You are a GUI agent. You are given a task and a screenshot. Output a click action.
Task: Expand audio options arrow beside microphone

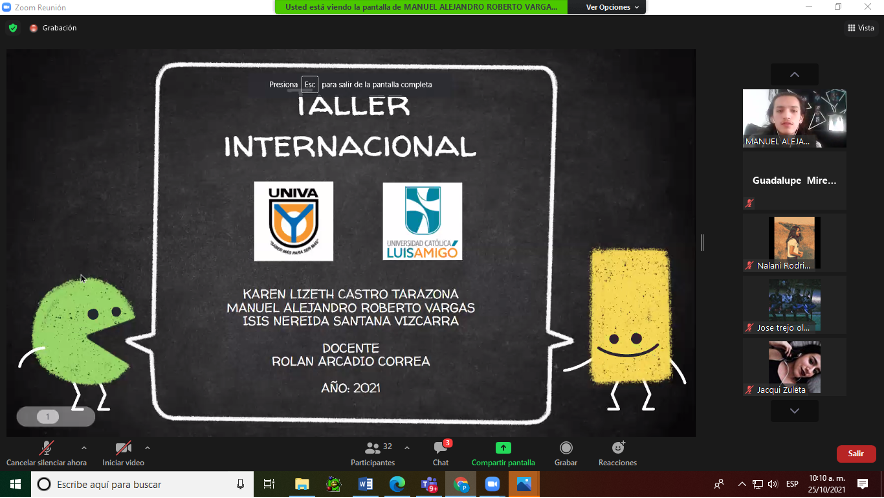coord(84,448)
